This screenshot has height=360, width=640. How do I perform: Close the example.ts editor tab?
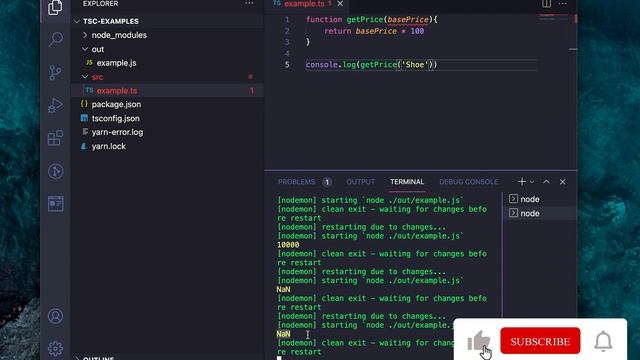(x=340, y=4)
